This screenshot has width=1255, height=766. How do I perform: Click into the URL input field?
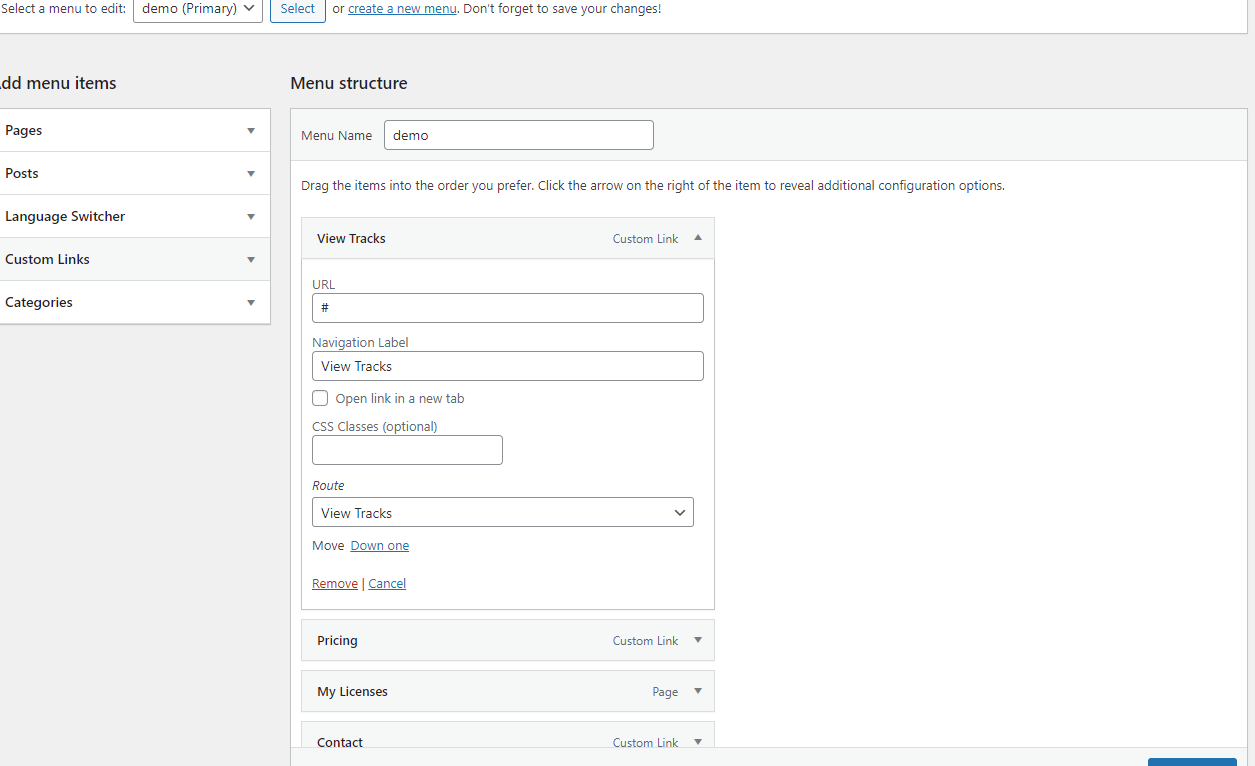pos(508,308)
